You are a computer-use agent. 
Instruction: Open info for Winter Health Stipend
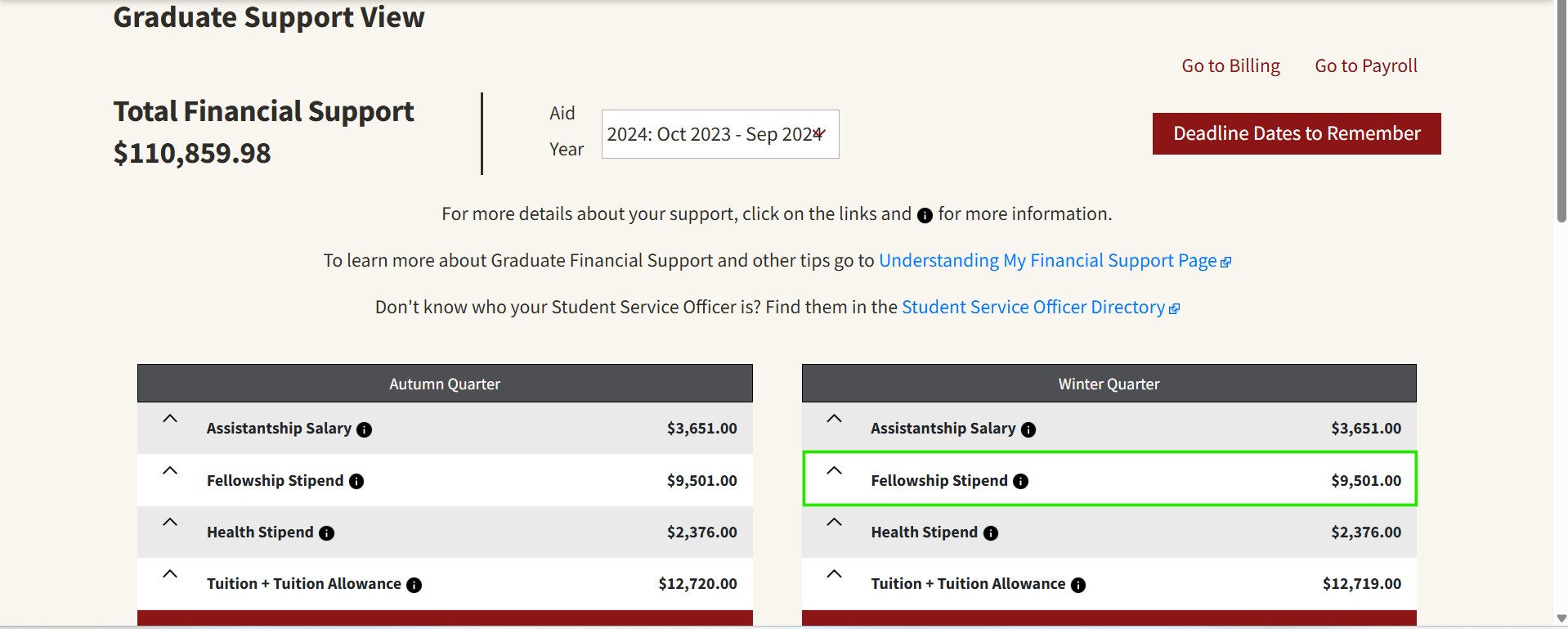coord(991,532)
